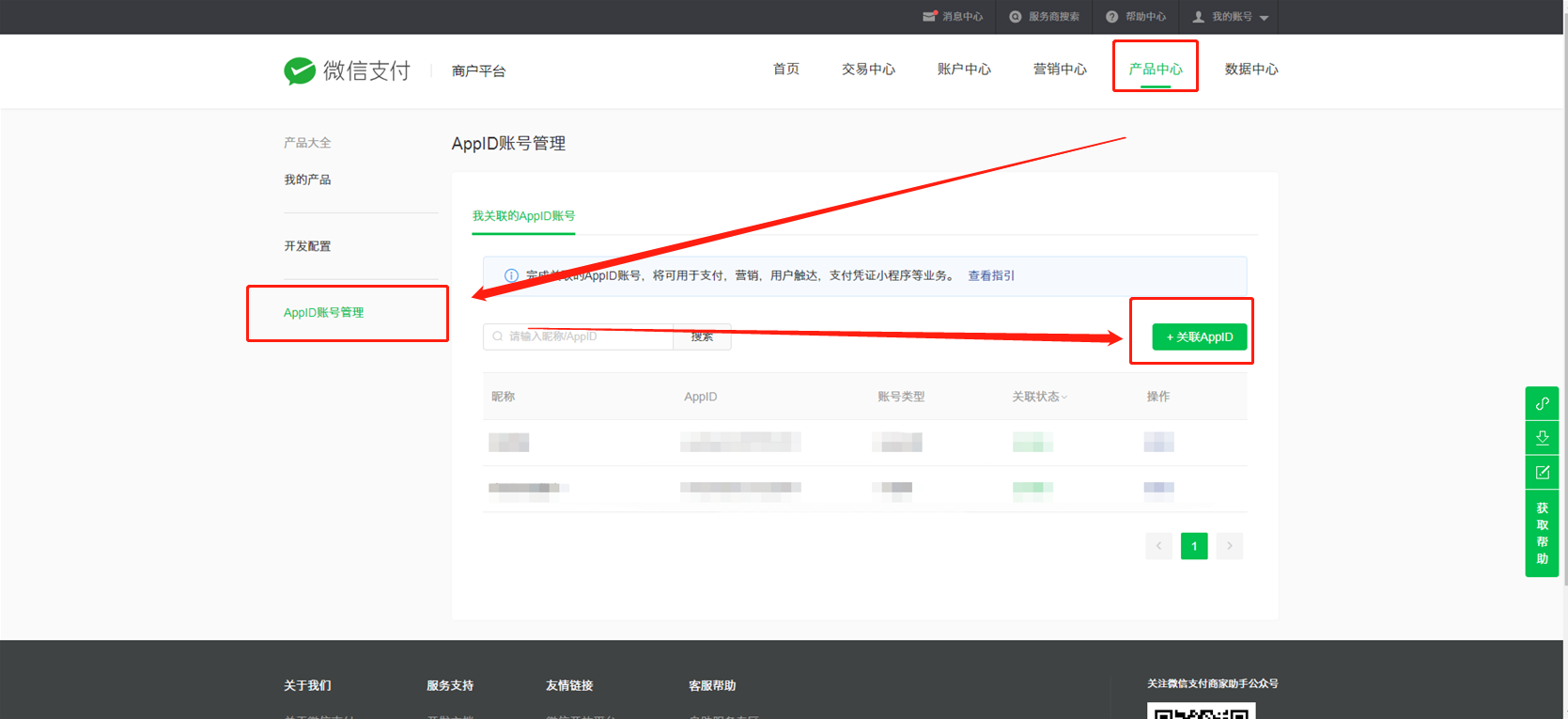
Task: Switch to 我关联的AppID账号 tab
Action: [523, 216]
